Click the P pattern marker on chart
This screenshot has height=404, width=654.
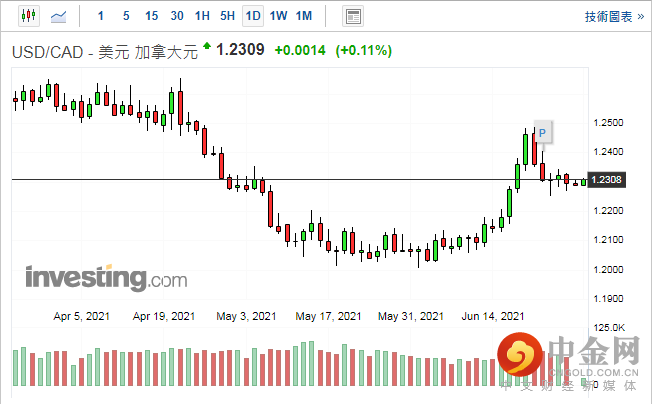542,133
